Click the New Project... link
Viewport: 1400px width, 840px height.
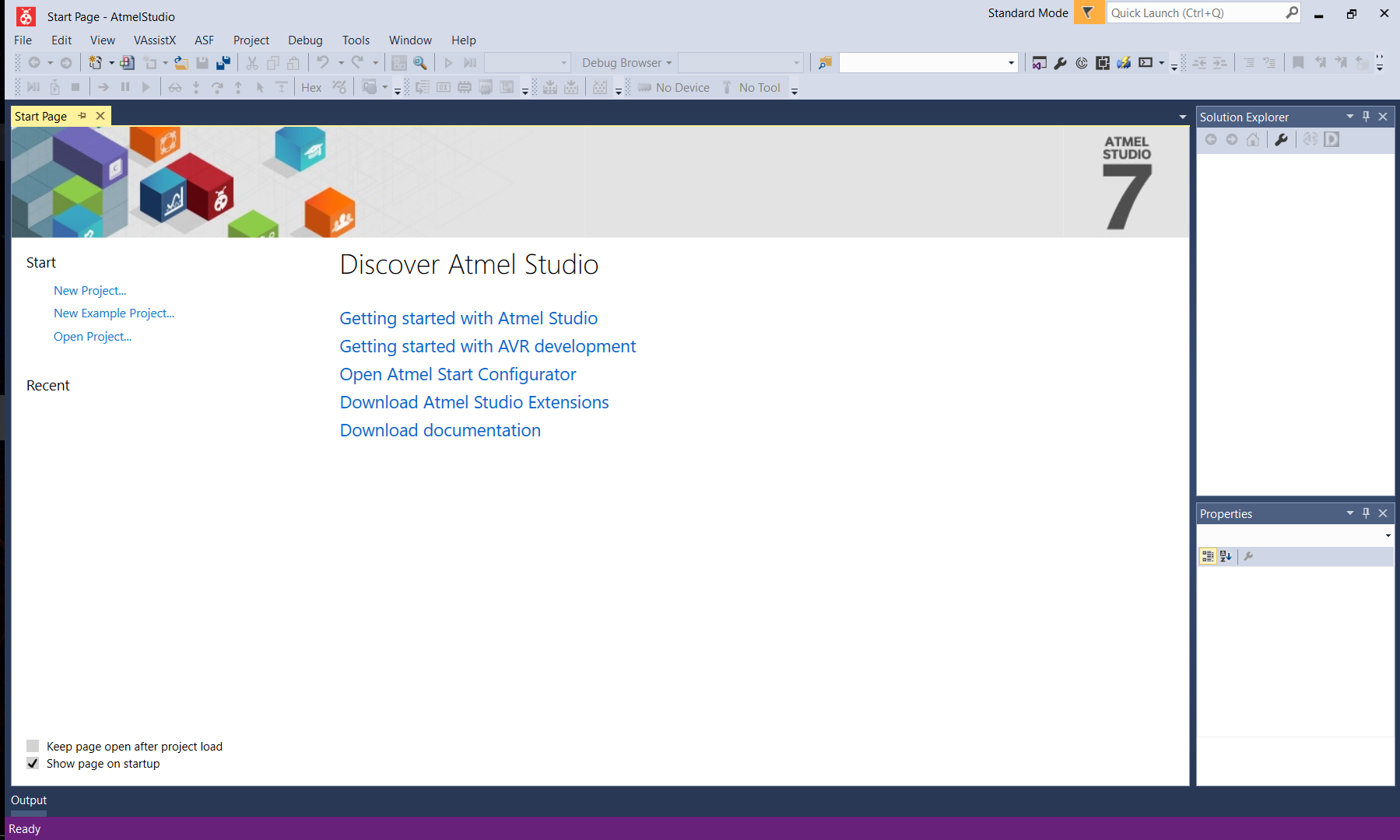[x=89, y=290]
